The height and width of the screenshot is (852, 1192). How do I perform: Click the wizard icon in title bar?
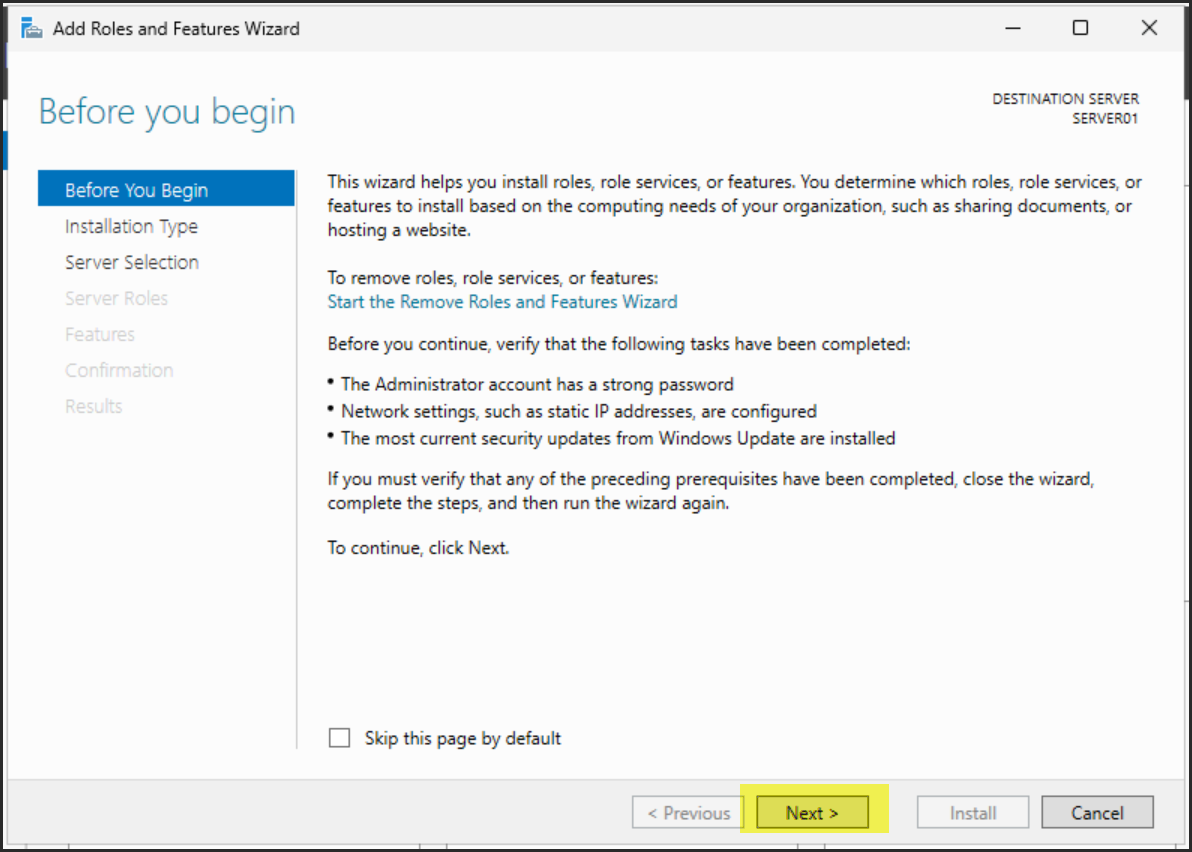(32, 29)
